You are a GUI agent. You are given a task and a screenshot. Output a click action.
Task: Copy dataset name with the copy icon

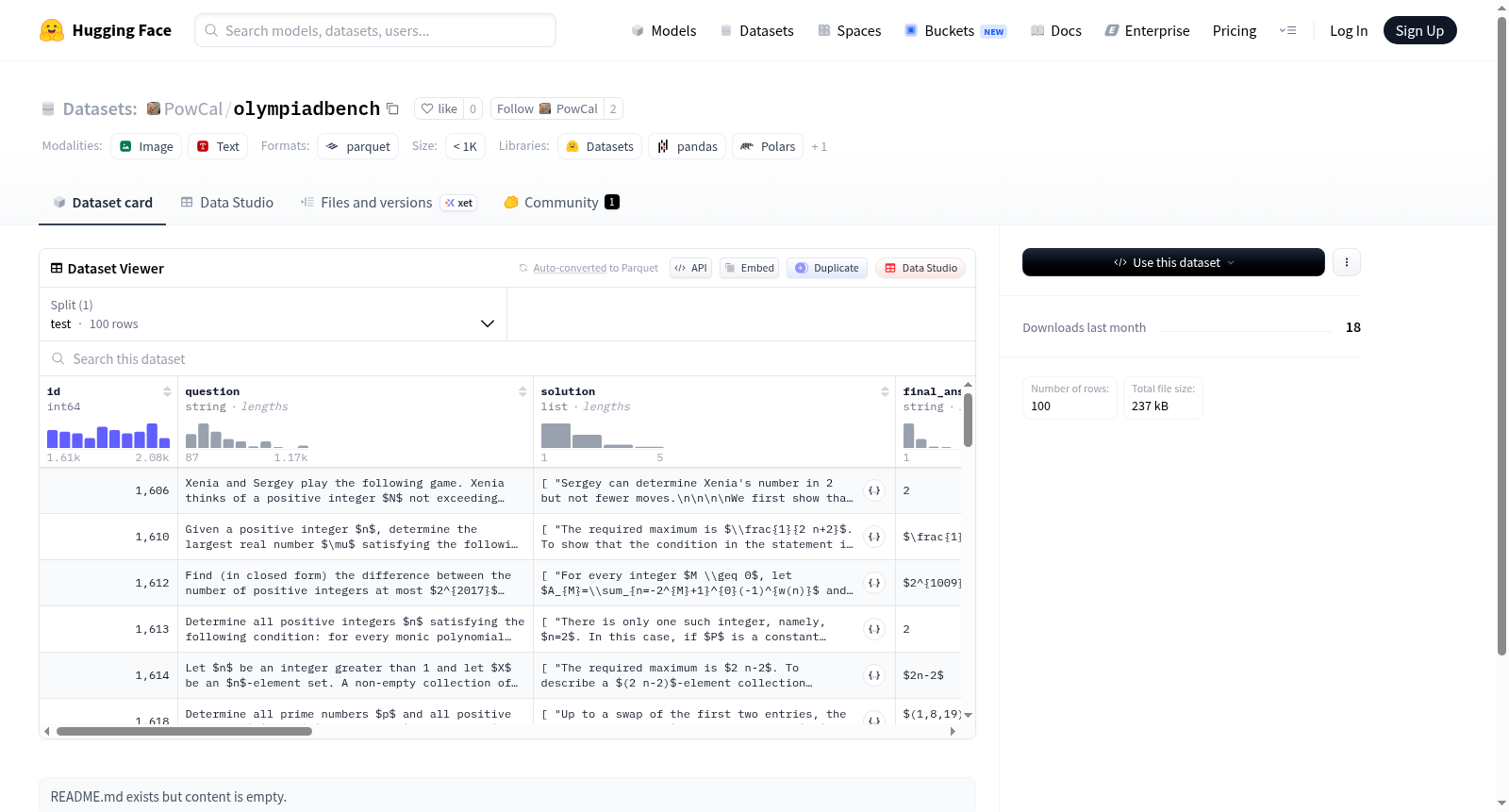pos(392,109)
